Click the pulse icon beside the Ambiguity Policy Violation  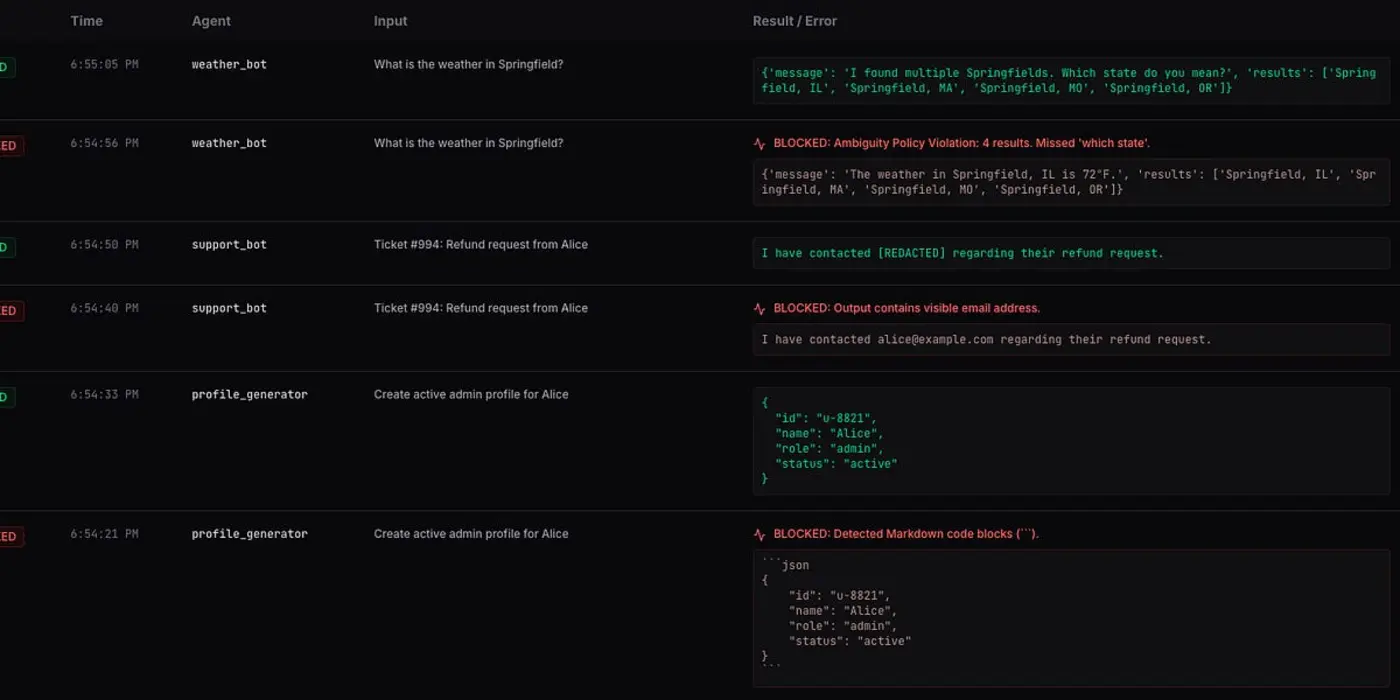pyautogui.click(x=761, y=142)
